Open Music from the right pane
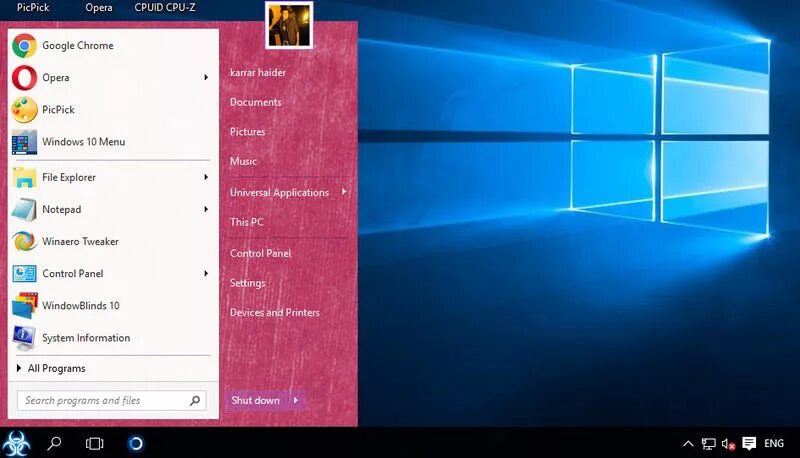The image size is (800, 458). tap(243, 161)
